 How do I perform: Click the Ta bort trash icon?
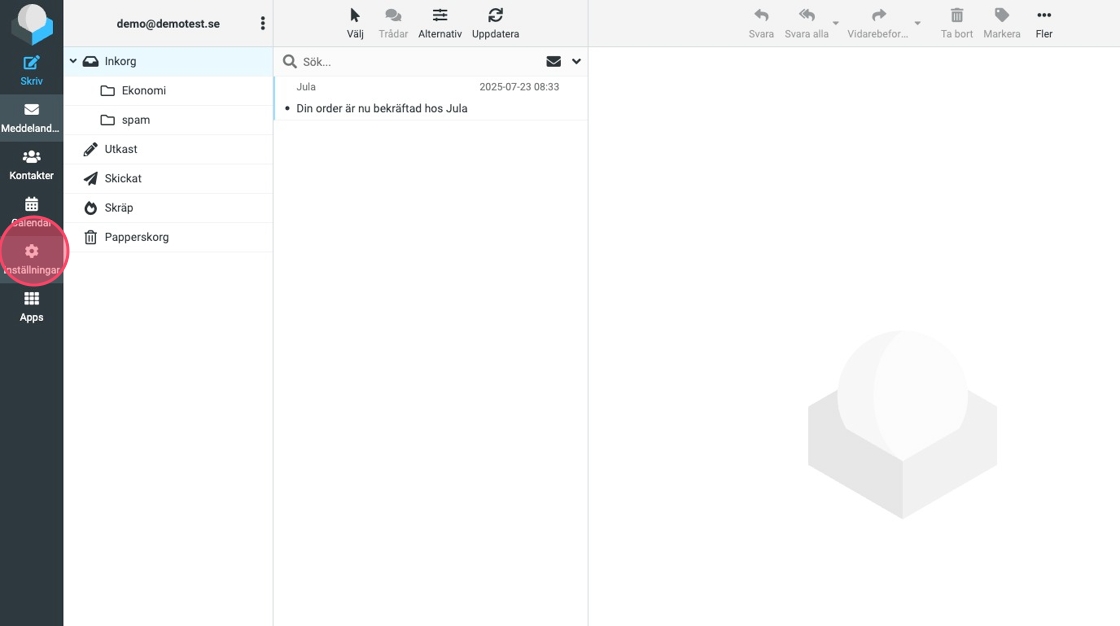(x=957, y=16)
